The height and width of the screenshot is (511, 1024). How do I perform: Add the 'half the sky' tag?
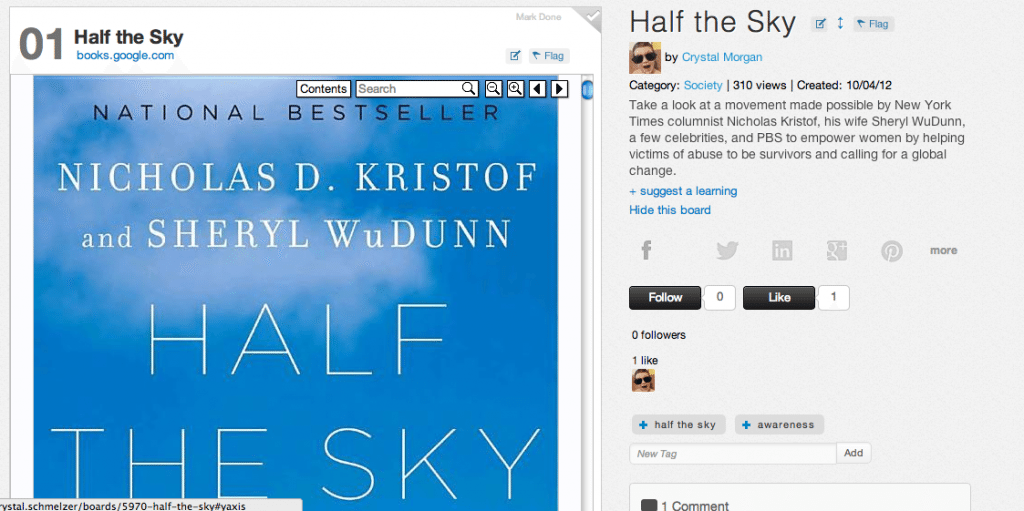point(677,425)
